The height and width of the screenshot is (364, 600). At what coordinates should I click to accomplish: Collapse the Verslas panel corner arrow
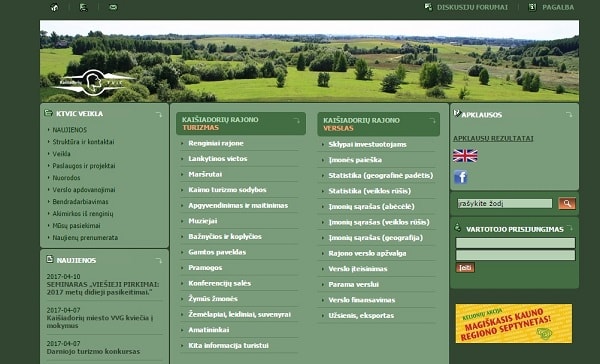[432, 121]
